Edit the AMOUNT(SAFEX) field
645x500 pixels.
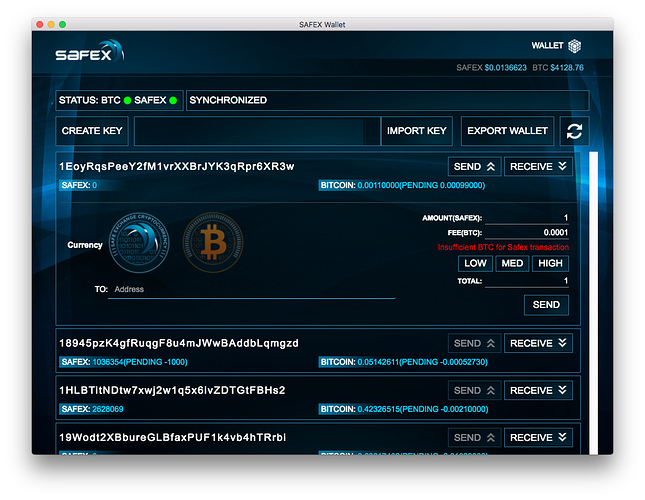tap(527, 218)
